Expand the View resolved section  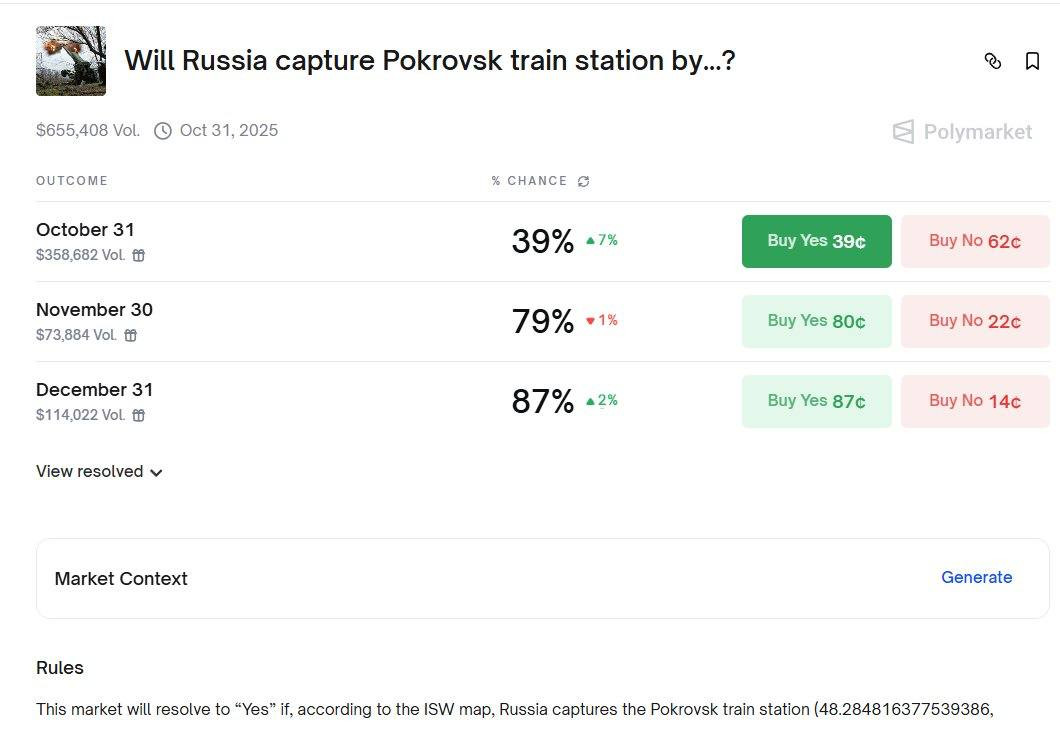point(99,472)
